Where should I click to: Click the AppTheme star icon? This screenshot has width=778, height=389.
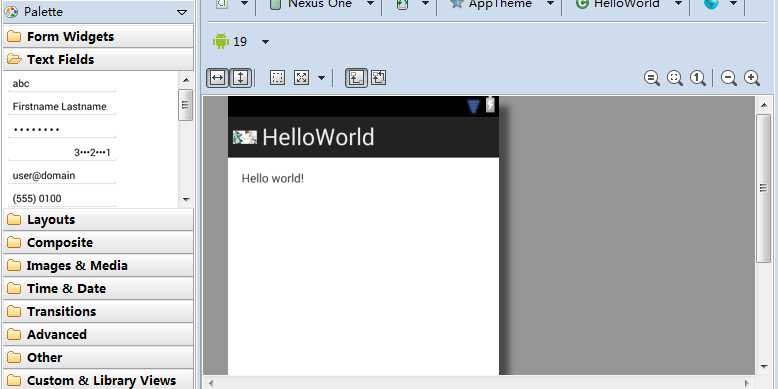[x=456, y=3]
